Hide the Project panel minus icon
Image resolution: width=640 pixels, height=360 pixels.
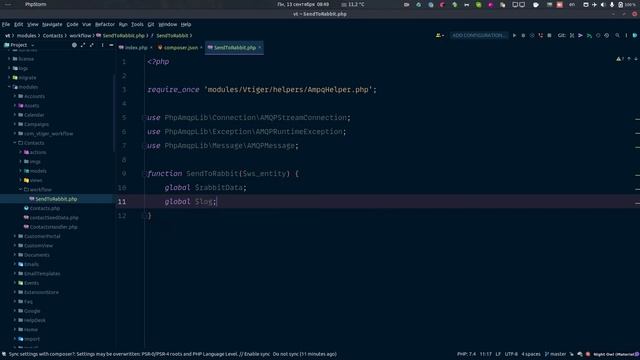pos(111,45)
